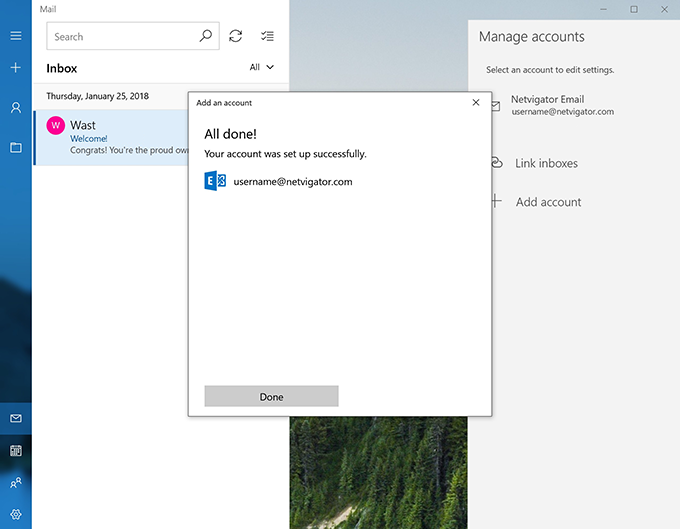The image size is (680, 529).
Task: Close the Mail application window
Action: (x=664, y=9)
